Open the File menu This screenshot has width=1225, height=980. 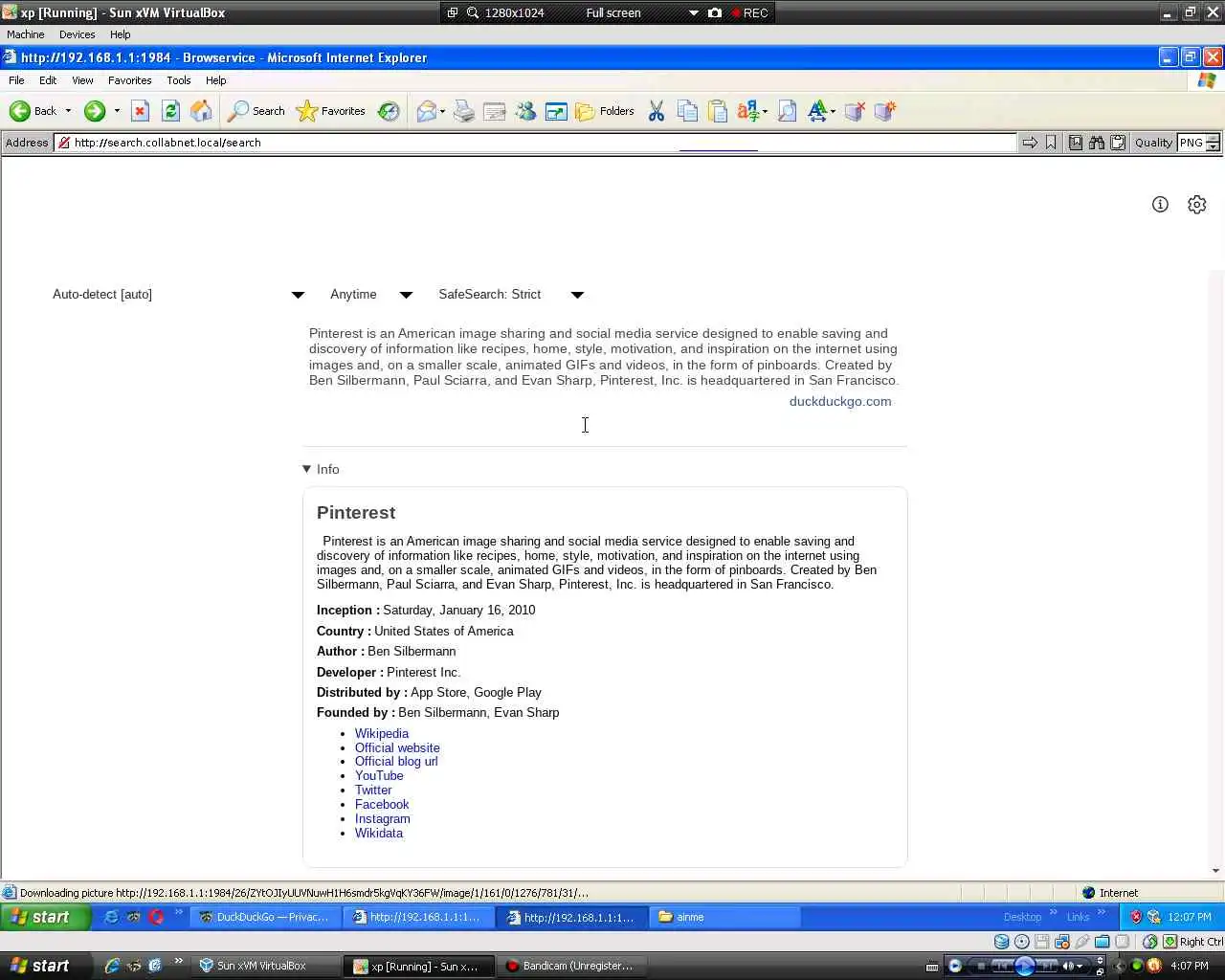[x=16, y=80]
